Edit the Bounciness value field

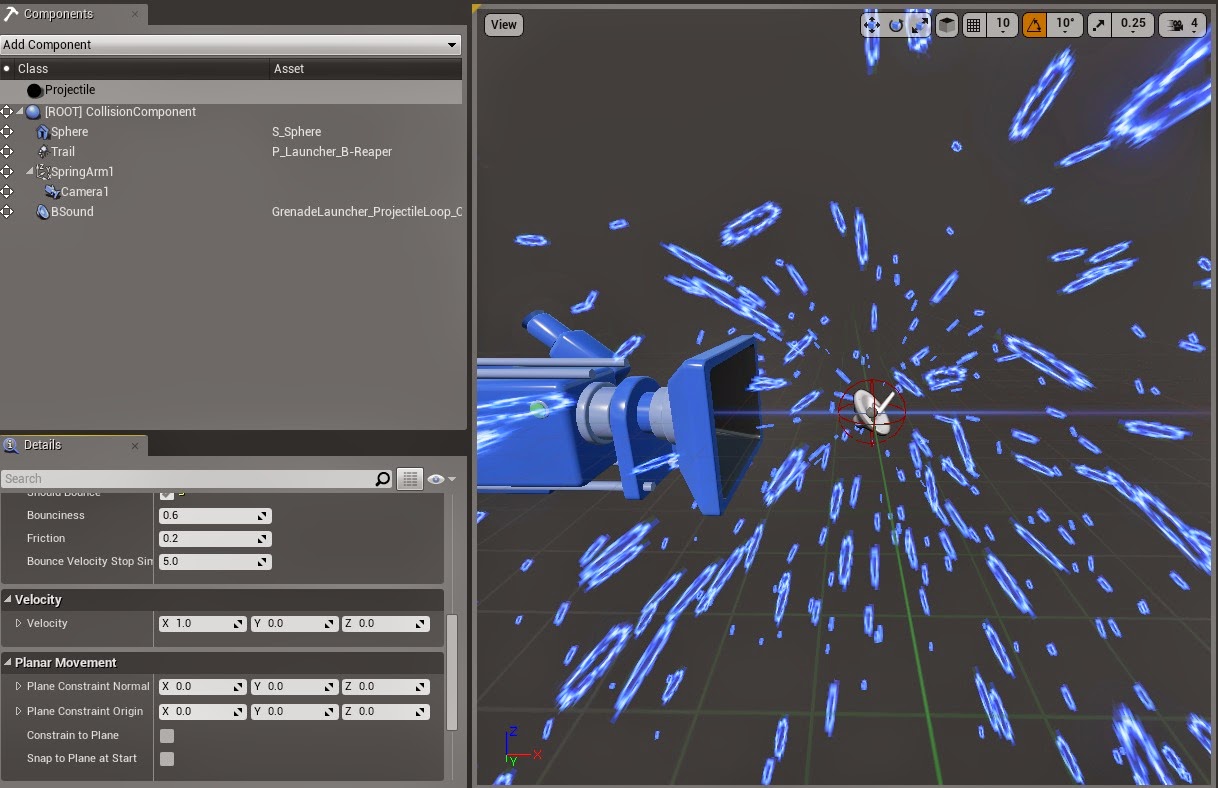[215, 516]
